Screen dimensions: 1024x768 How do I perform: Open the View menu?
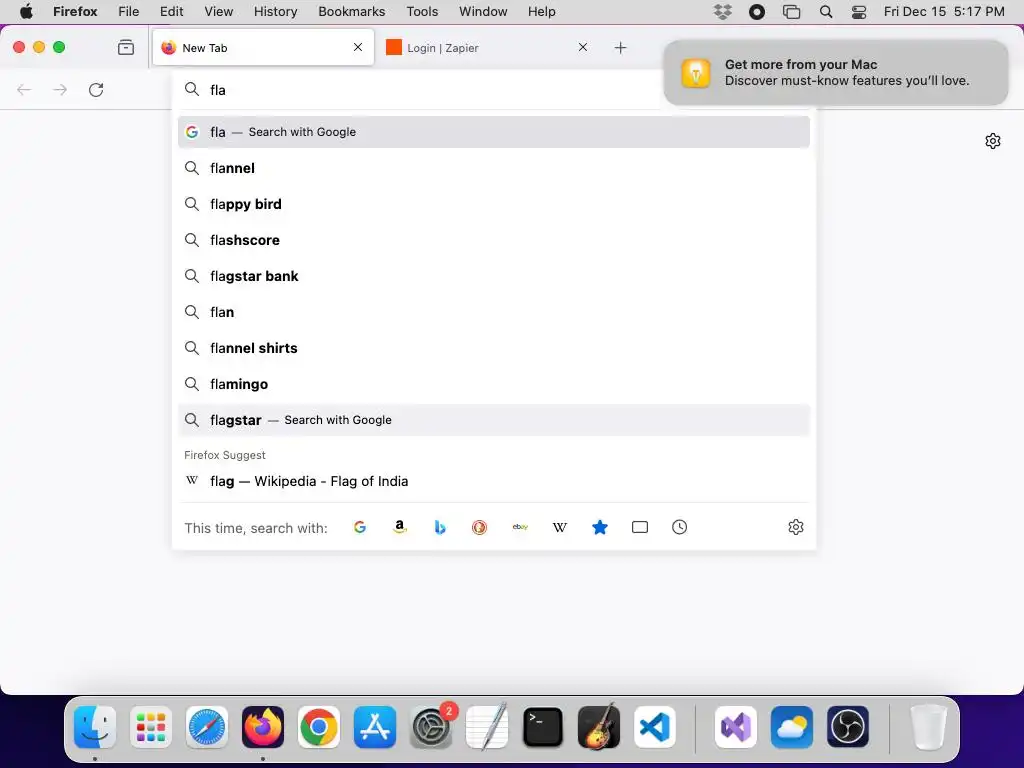[x=219, y=12]
